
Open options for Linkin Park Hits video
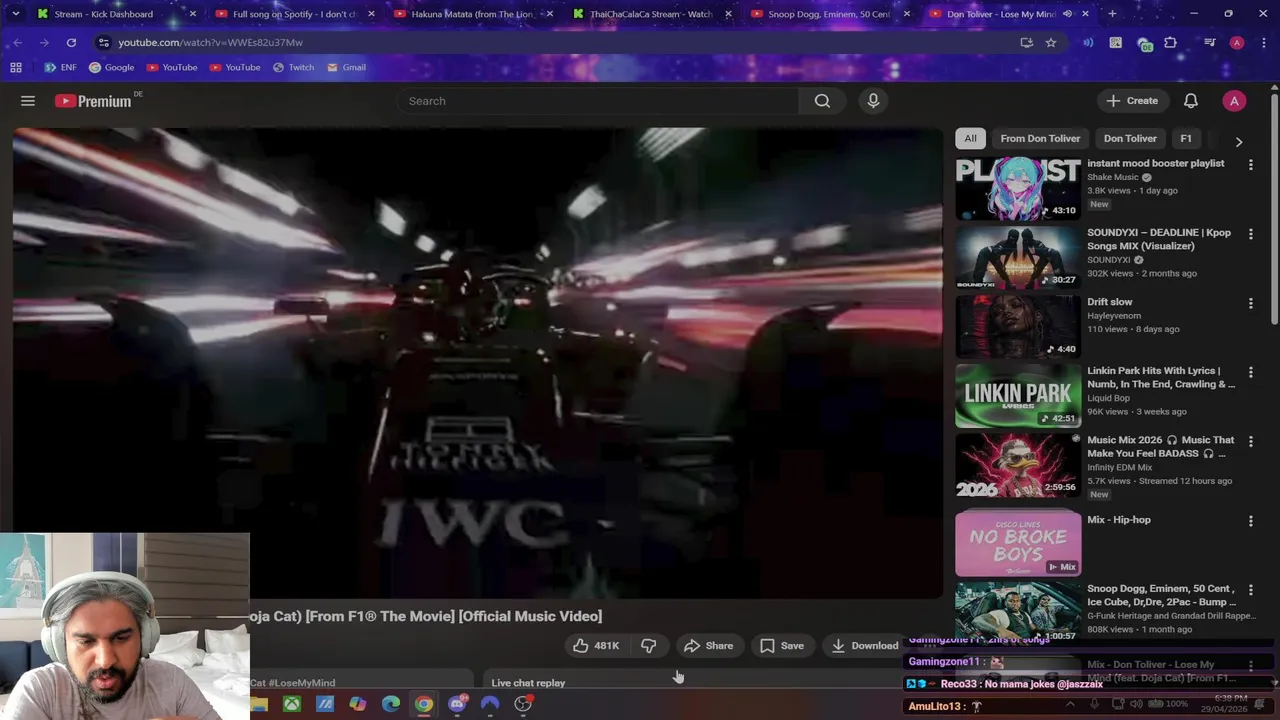(1250, 371)
